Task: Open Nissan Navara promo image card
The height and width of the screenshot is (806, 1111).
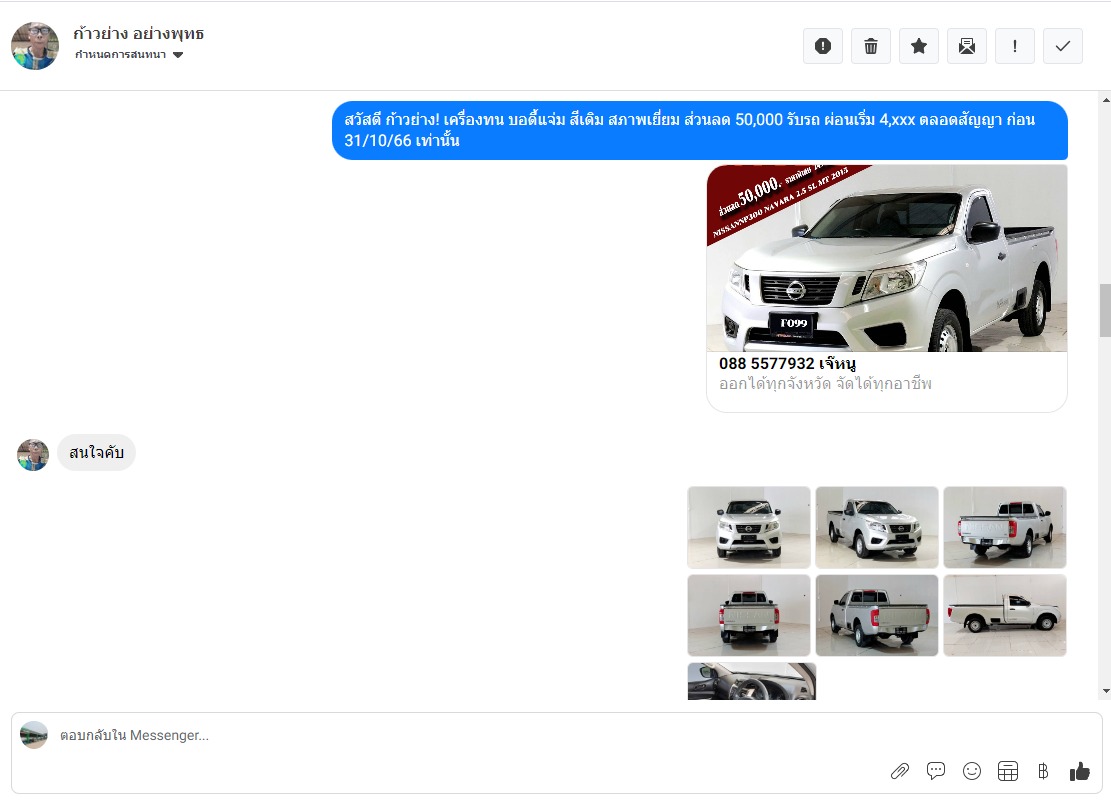Action: [x=887, y=258]
